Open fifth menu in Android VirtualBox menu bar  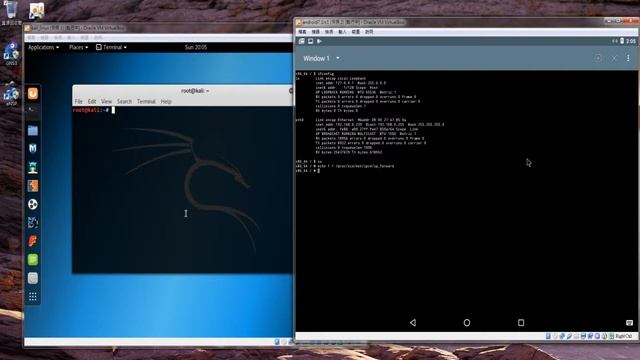point(356,31)
